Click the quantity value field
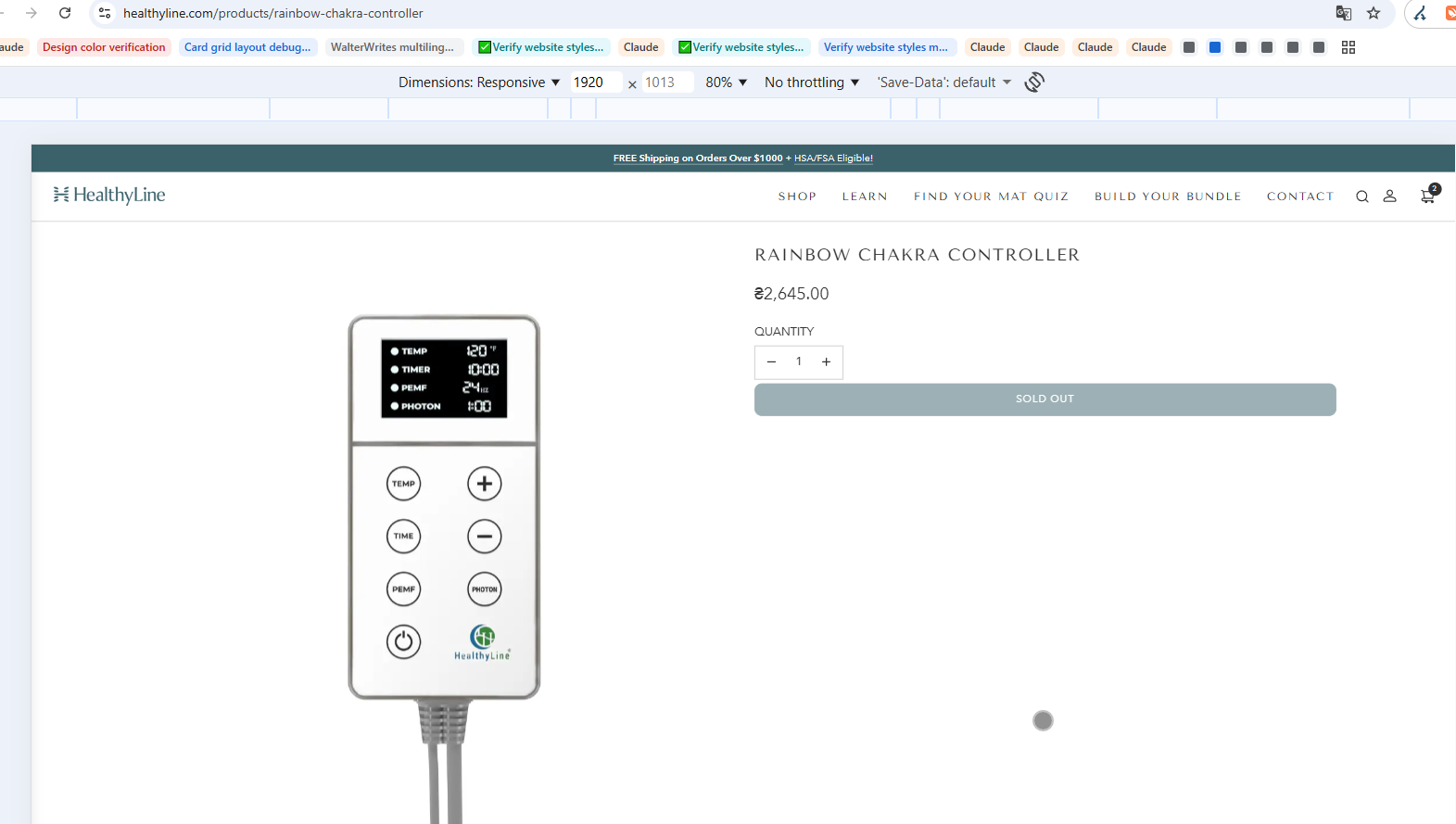1456x824 pixels. (x=799, y=361)
